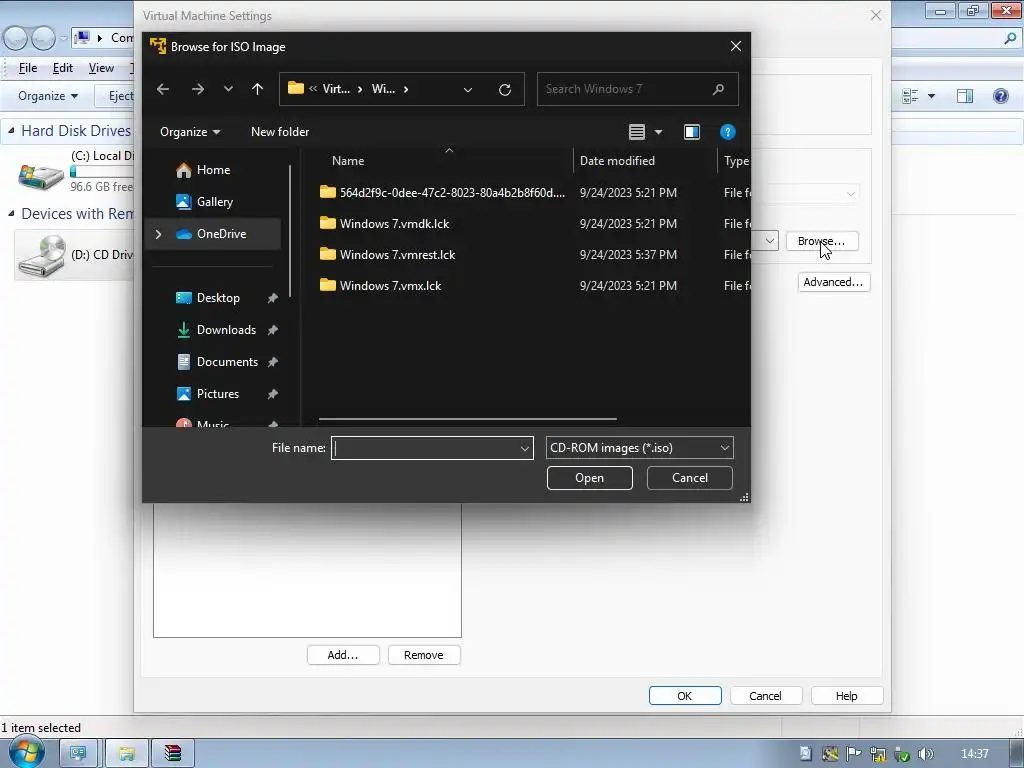Open the Organize menu in file dialog
Screen dimensions: 1024x768
tap(190, 132)
